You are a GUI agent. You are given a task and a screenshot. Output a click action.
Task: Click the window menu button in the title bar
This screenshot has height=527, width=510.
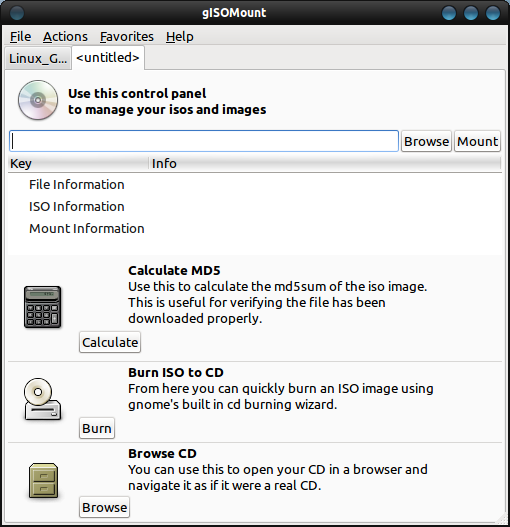coord(17,13)
